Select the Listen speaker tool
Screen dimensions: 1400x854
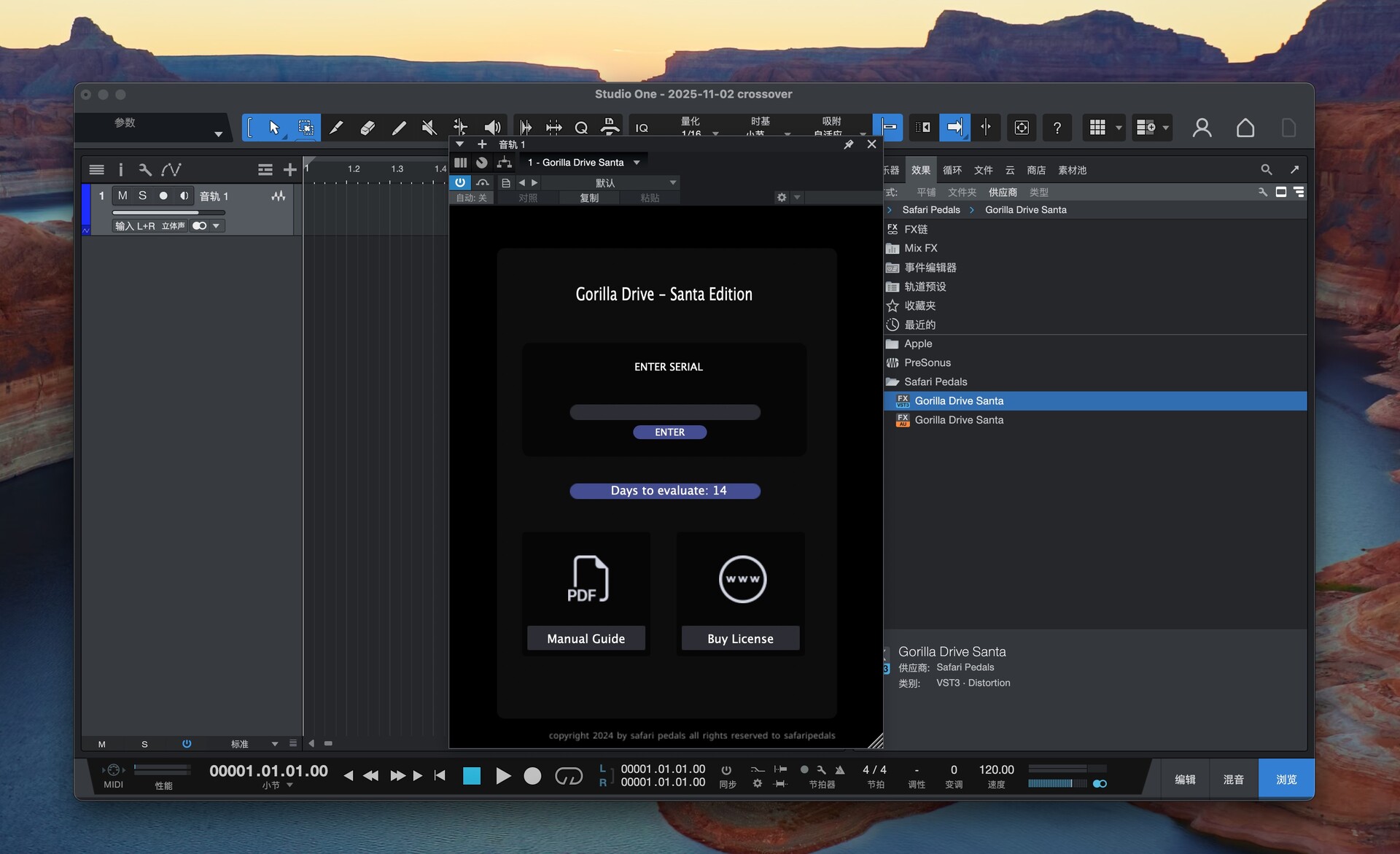(x=492, y=128)
